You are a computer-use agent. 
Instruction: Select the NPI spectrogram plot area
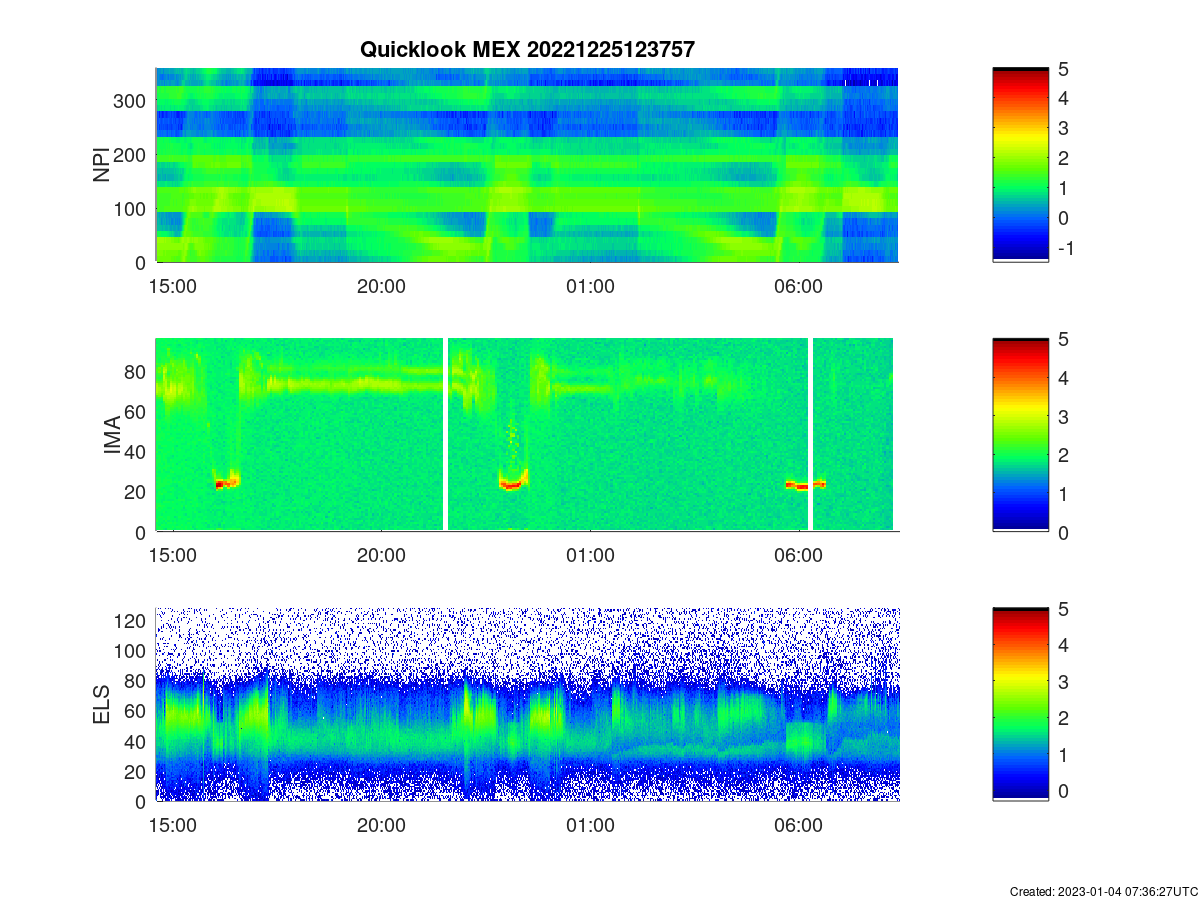point(527,165)
